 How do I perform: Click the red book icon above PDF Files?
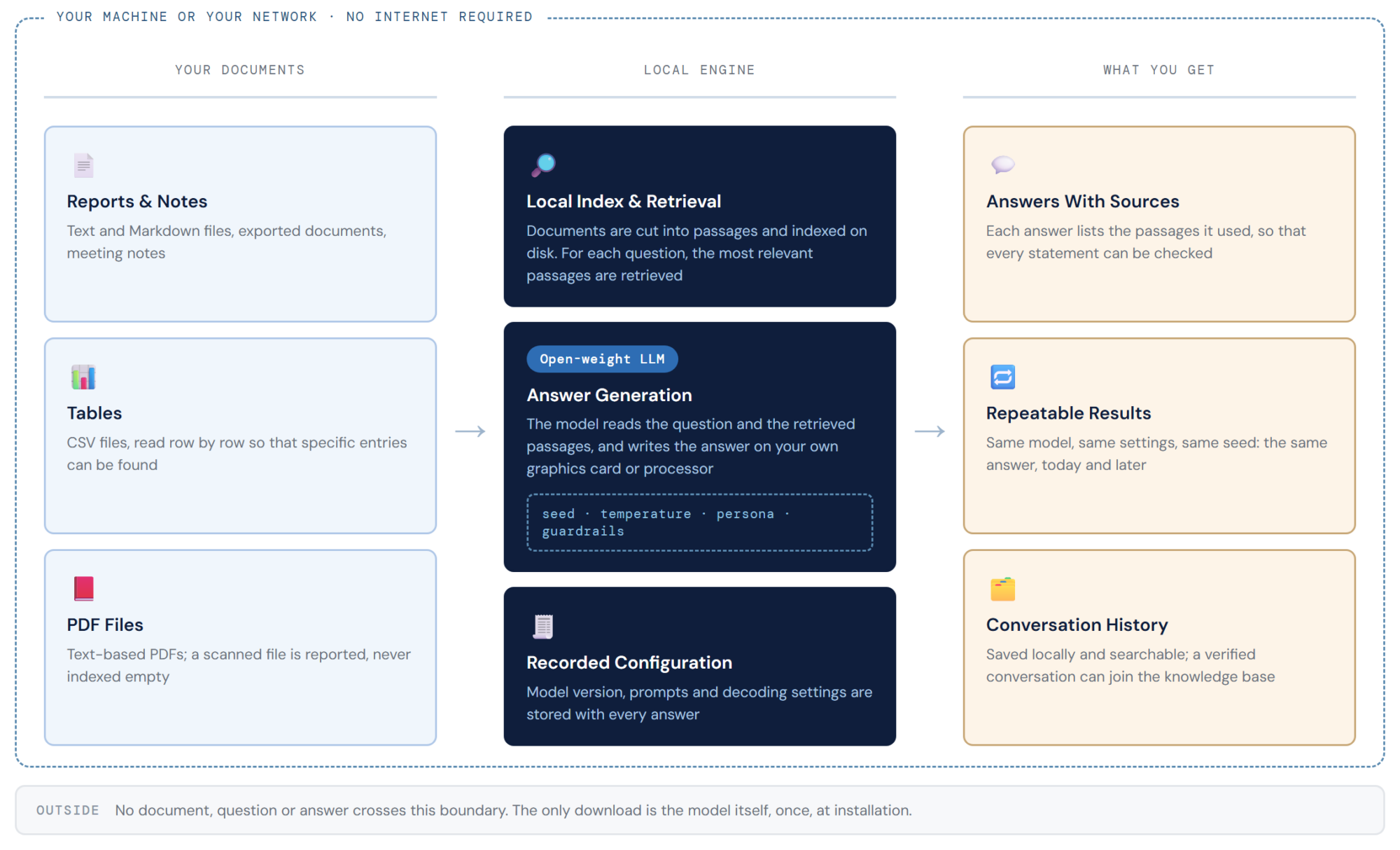83,589
